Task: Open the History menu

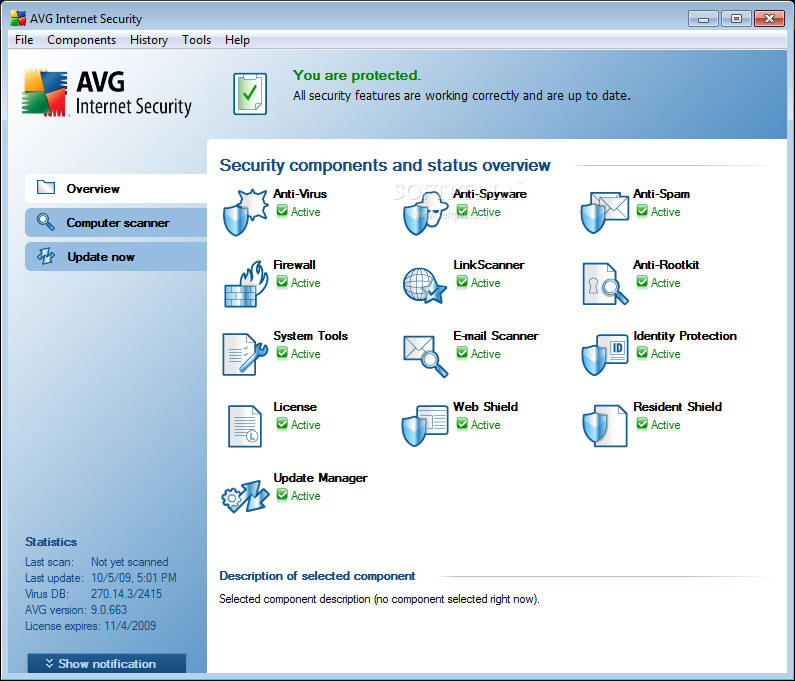Action: point(149,40)
